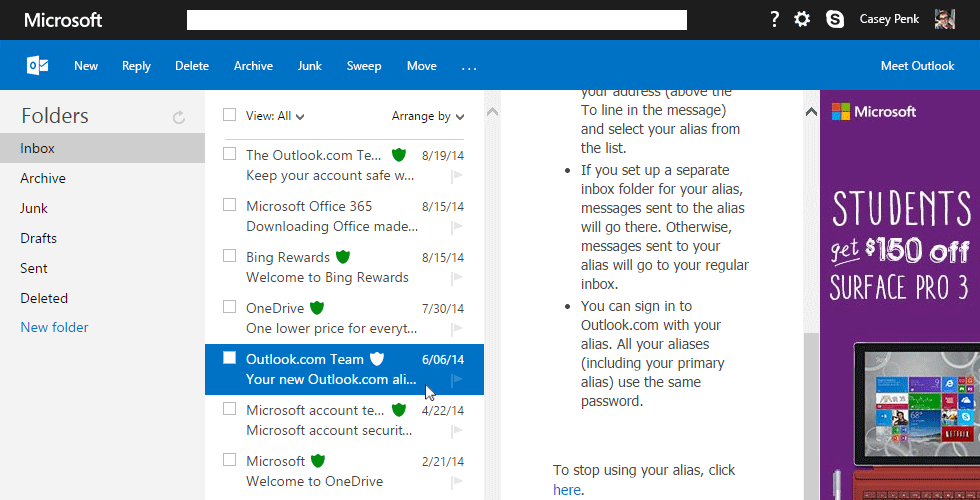Screen dimensions: 980x500
Task: Open the Surface Pro 3 student ad
Action: [x=900, y=295]
